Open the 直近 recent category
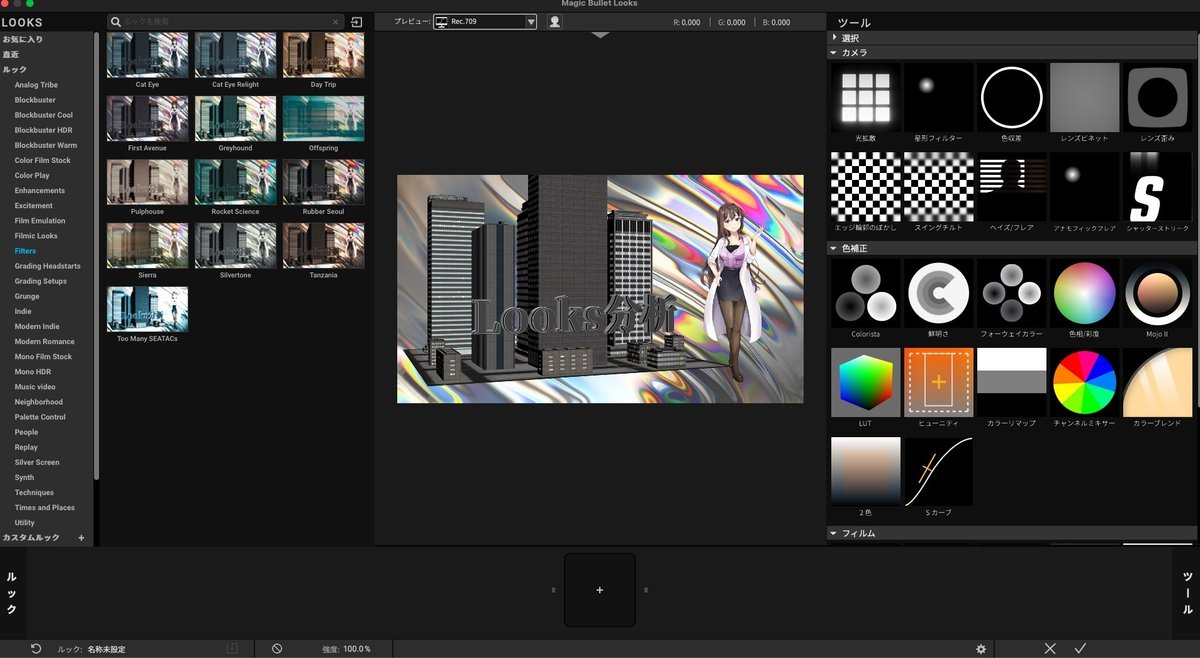Viewport: 1200px width, 658px height. click(11, 54)
